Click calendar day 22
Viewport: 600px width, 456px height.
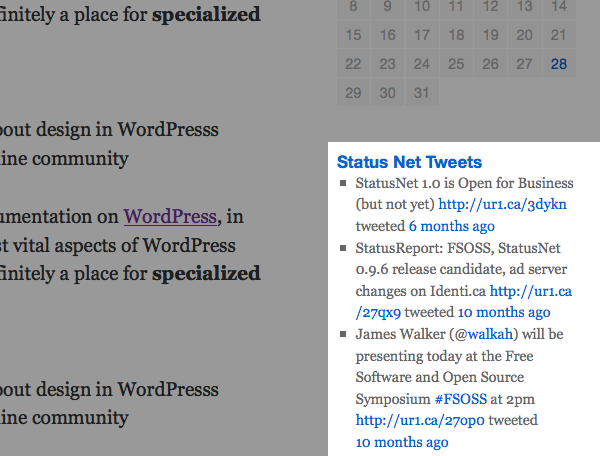tap(352, 64)
